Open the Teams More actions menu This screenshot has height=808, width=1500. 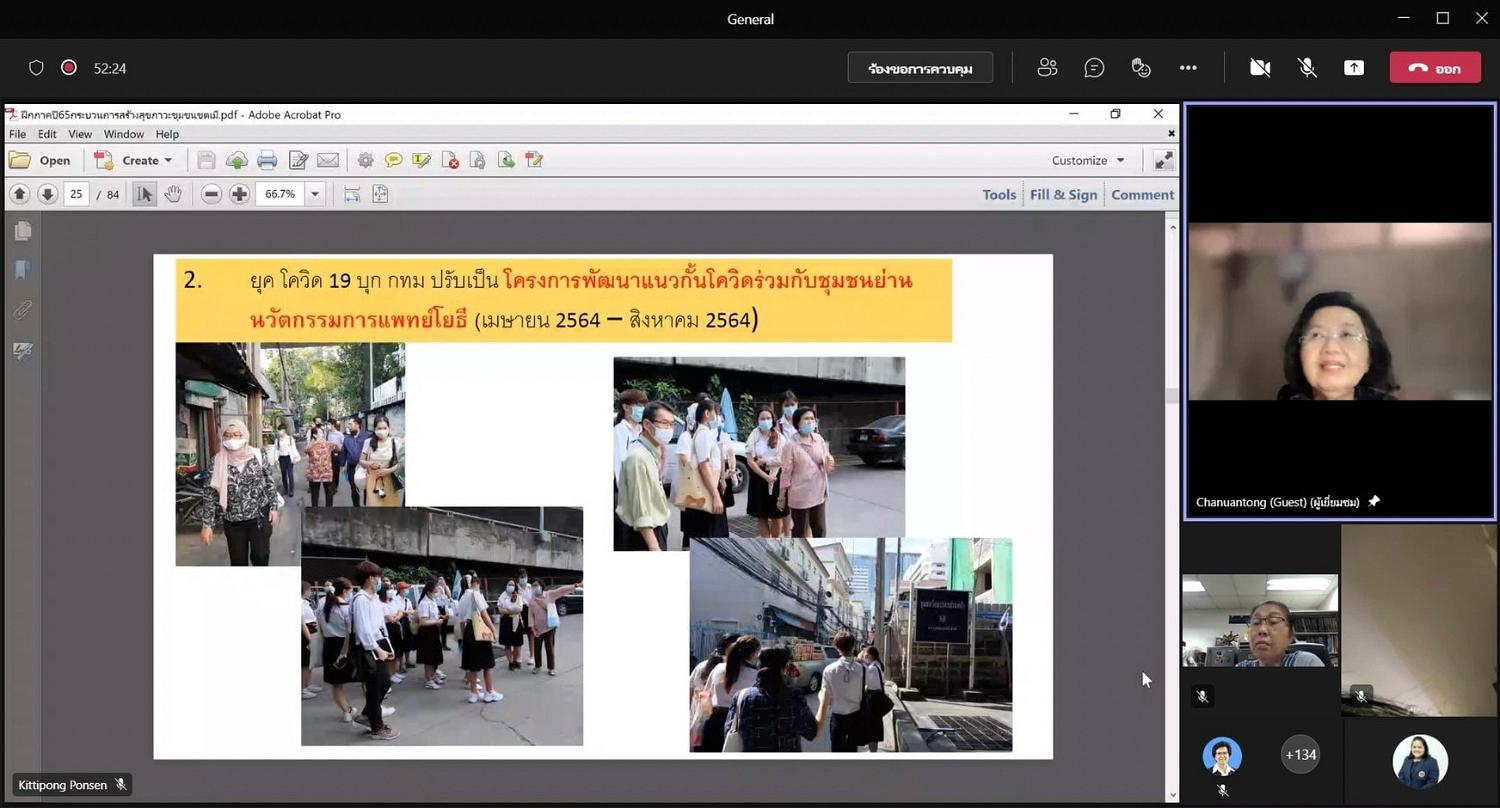[x=1188, y=68]
